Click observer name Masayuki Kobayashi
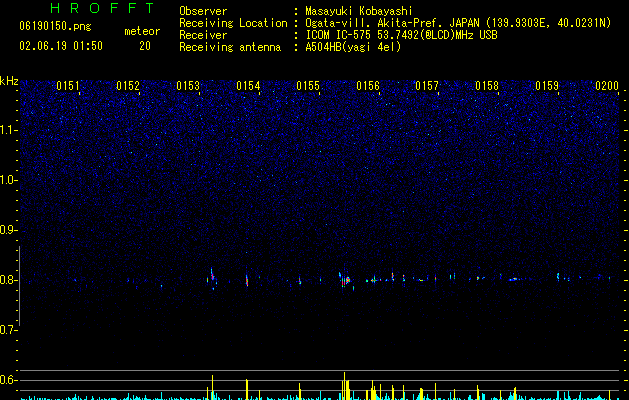 [358, 11]
